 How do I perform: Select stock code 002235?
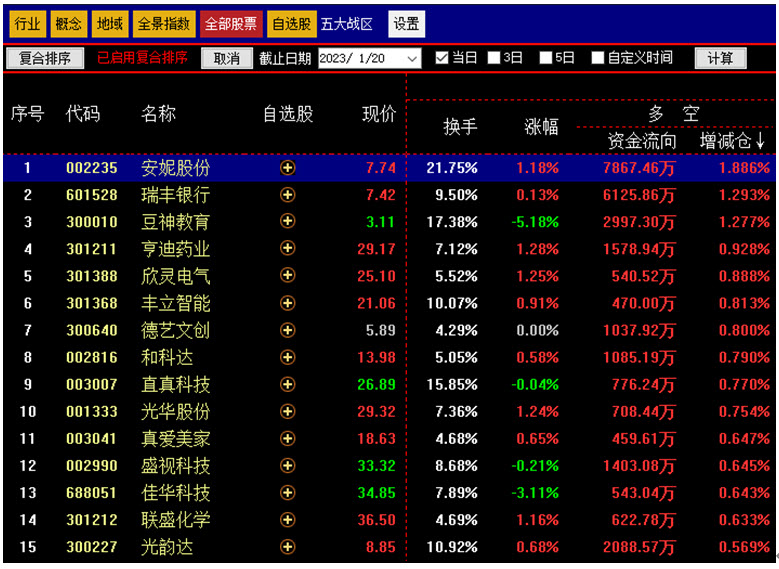pos(92,168)
